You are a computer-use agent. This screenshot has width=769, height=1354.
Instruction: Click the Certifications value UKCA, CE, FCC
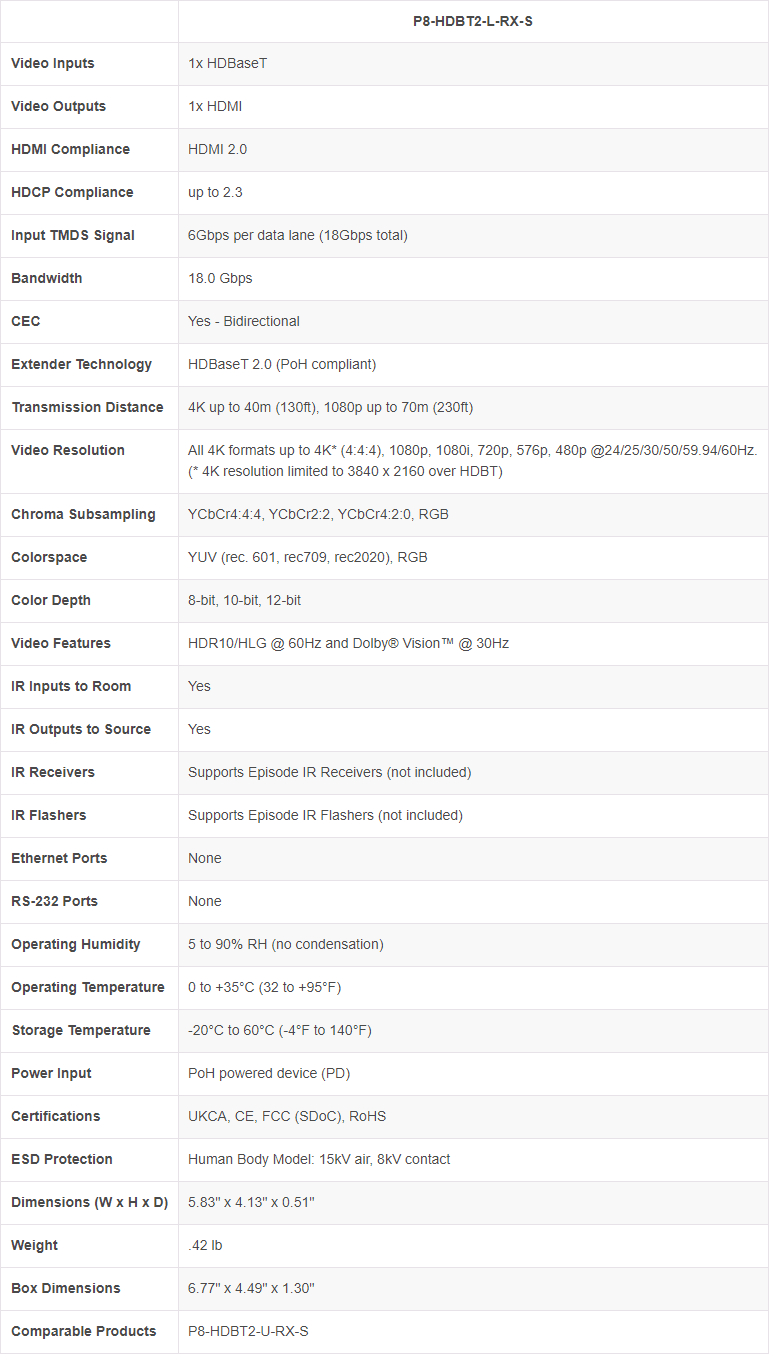286,1116
